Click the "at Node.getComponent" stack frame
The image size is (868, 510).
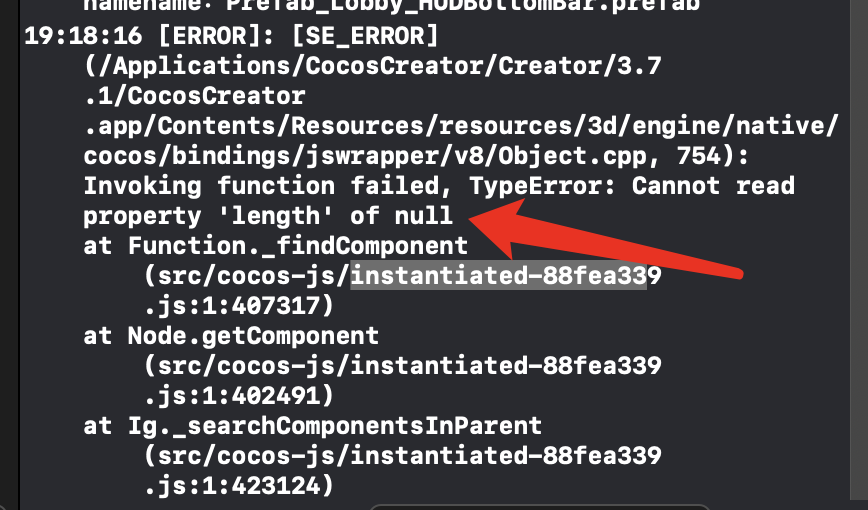click(231, 334)
